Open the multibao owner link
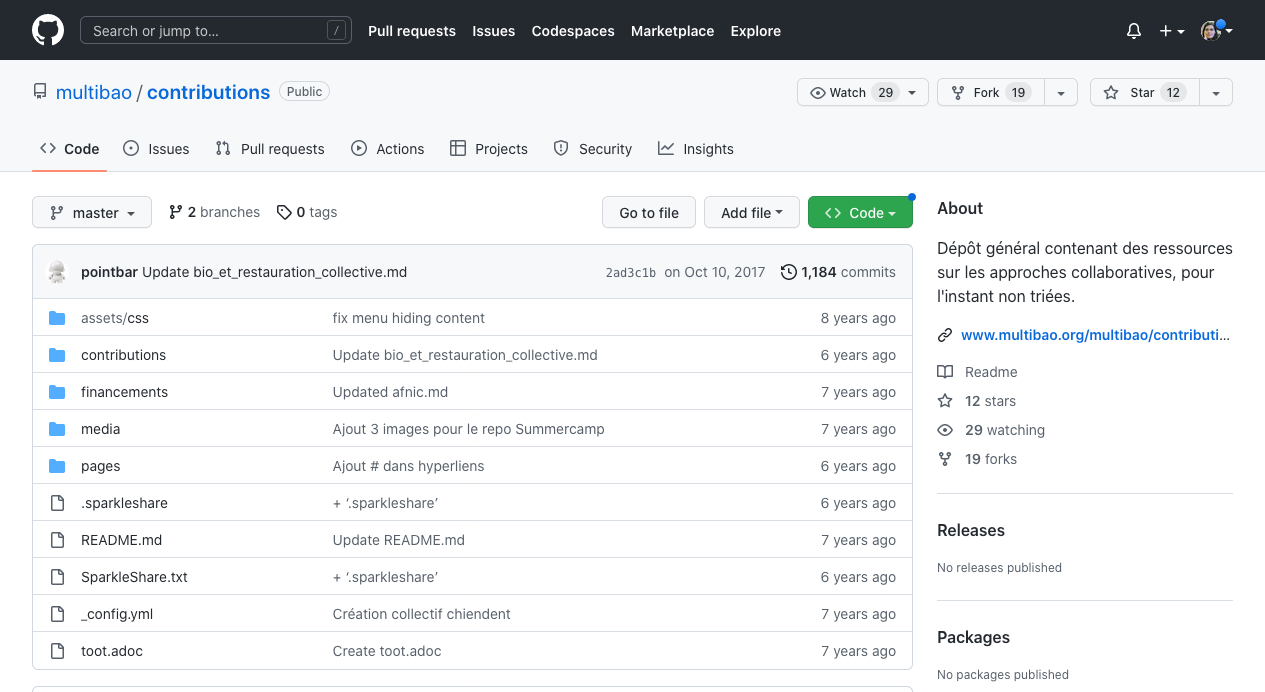 94,92
